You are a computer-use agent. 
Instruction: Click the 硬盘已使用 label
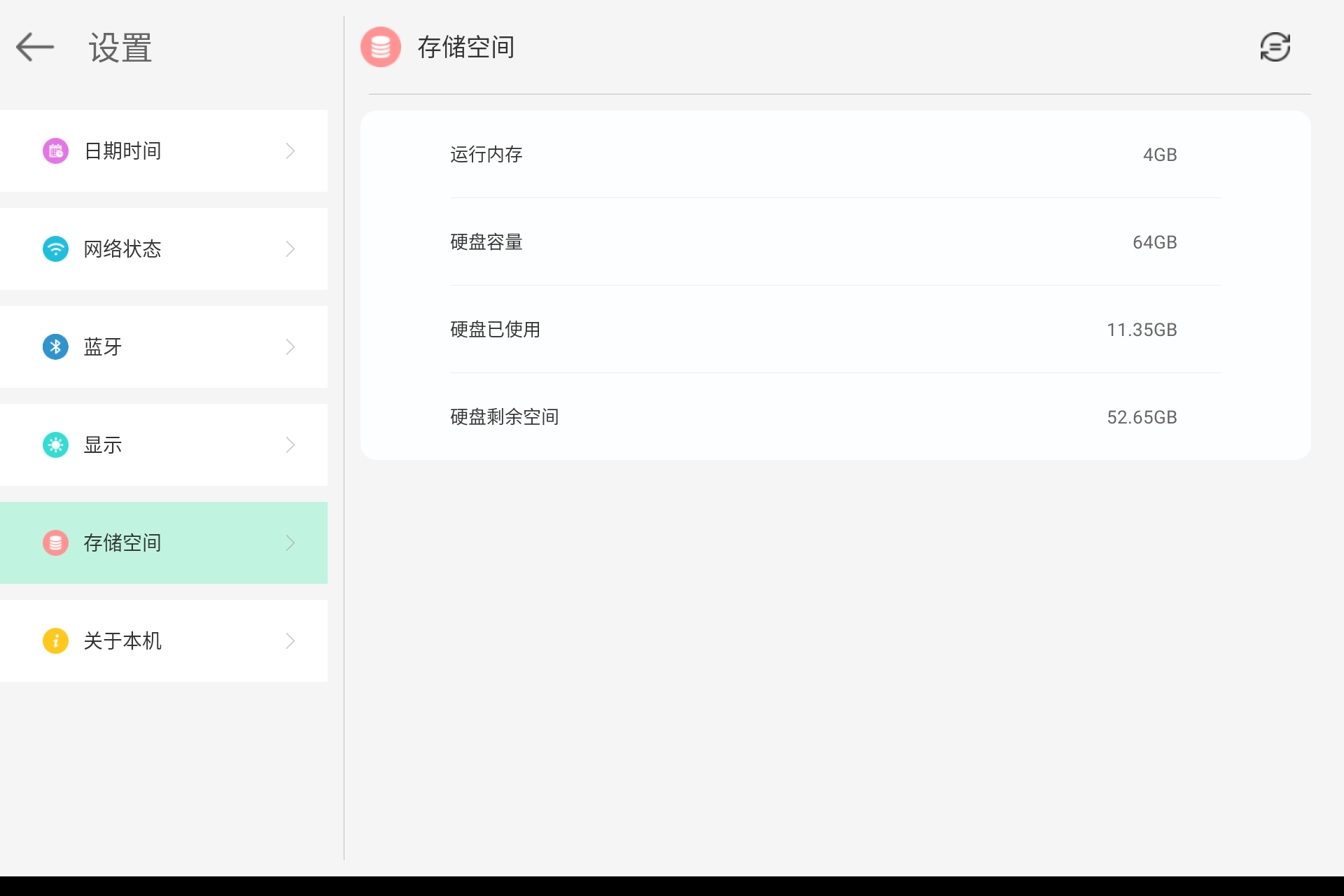pyautogui.click(x=496, y=330)
